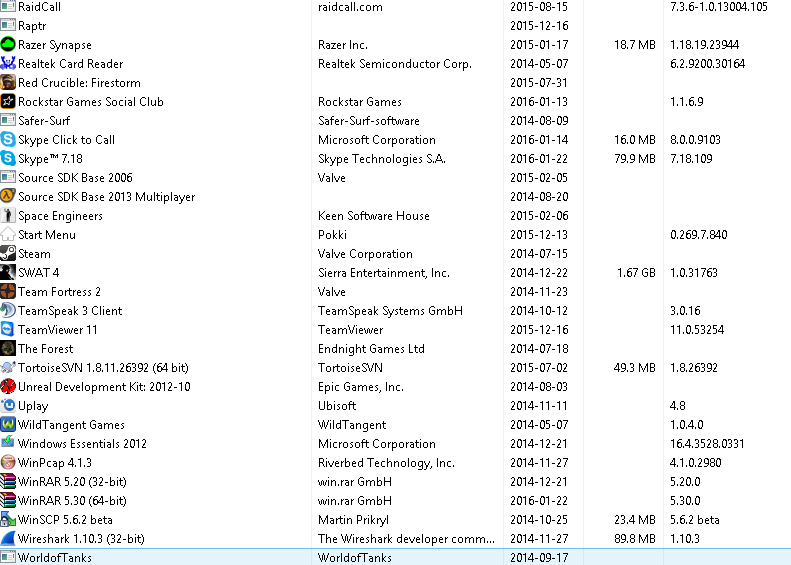Click the Source SDK Base 2013 Multiplayer icon

tap(8, 196)
